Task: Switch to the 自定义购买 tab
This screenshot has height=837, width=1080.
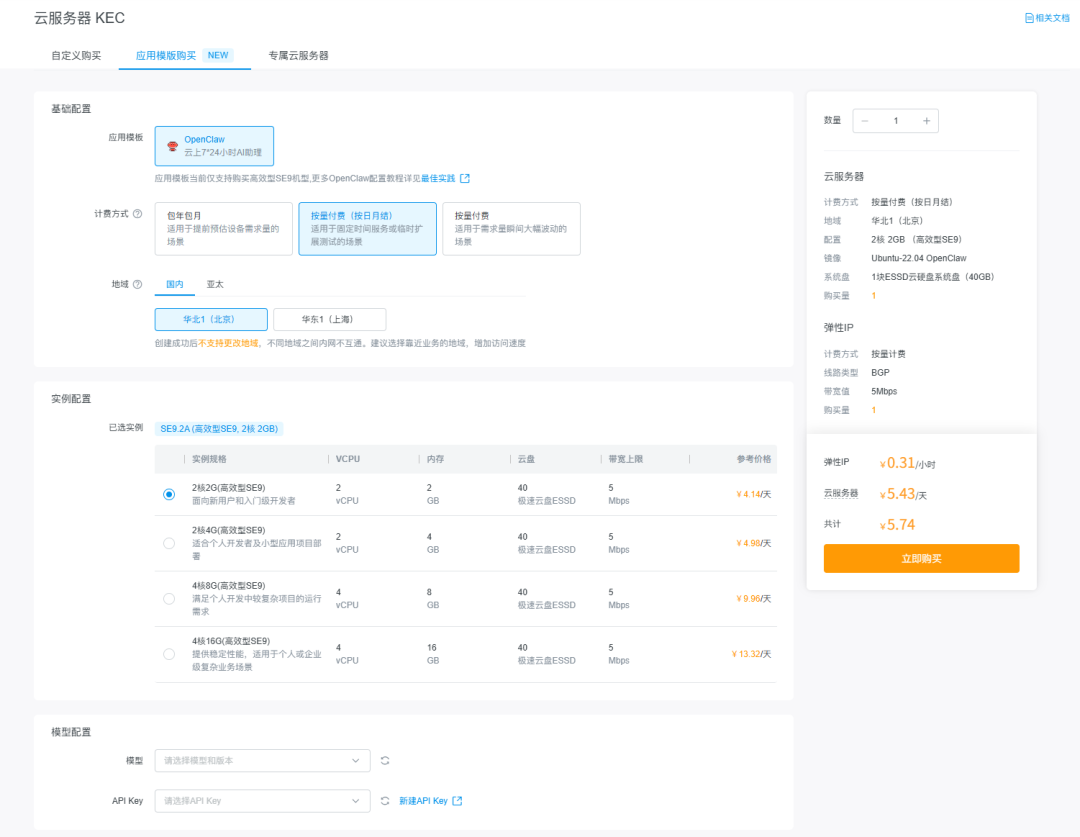Action: point(76,55)
